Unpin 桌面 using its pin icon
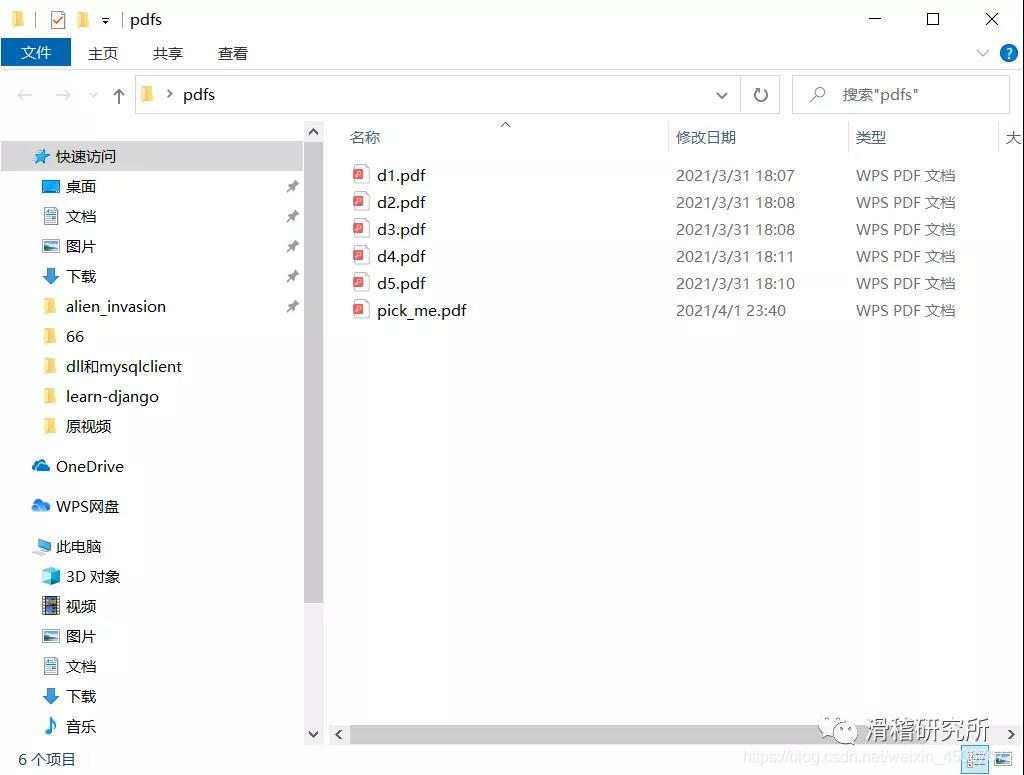The height and width of the screenshot is (775, 1024). tap(293, 187)
